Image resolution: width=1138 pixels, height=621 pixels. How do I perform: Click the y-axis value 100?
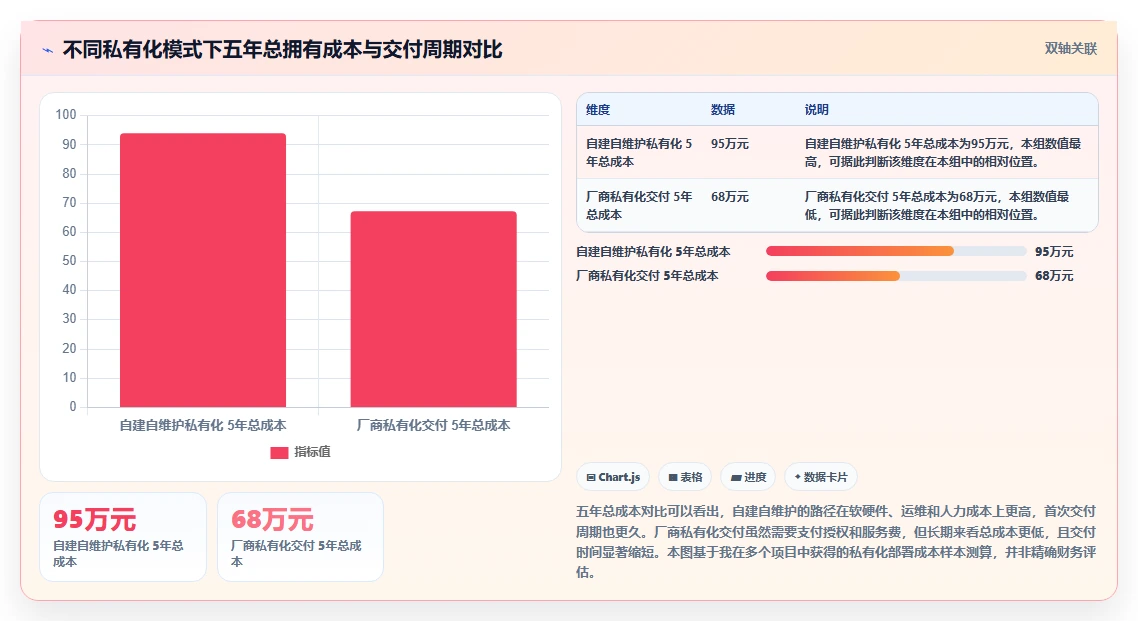(65, 115)
